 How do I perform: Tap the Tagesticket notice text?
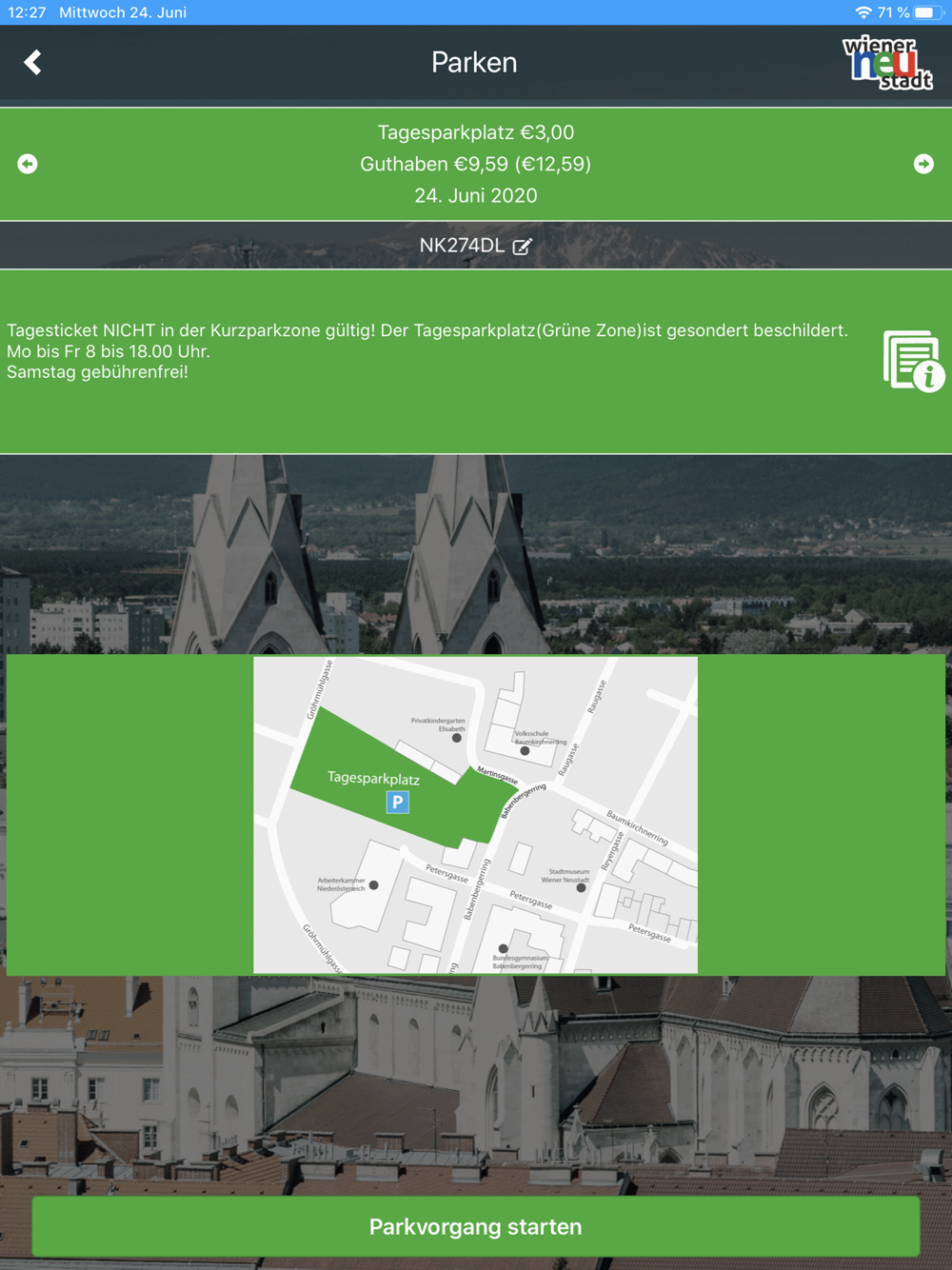[x=427, y=351]
